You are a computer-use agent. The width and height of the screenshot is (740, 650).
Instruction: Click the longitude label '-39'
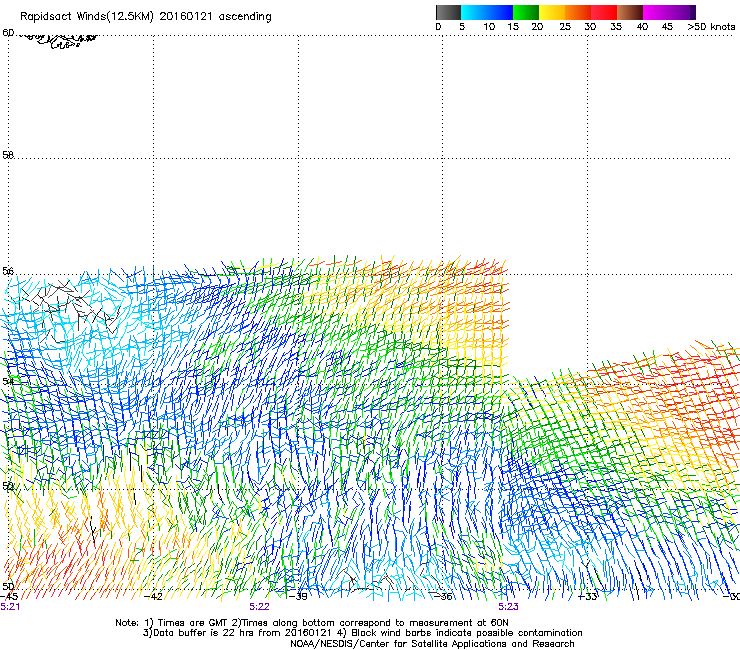298,596
